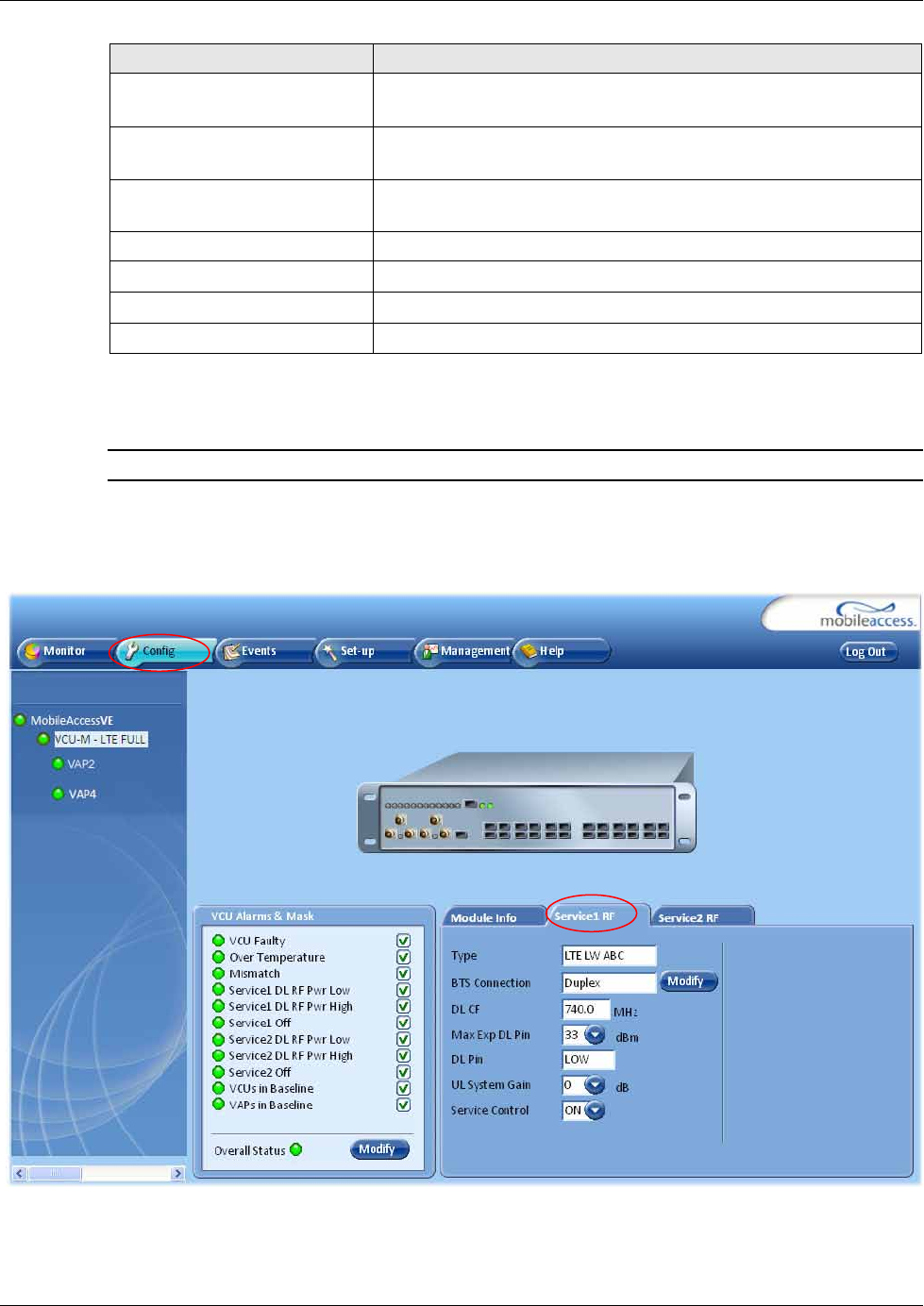The width and height of the screenshot is (924, 1306).
Task: Click left arrow of tree scrollbar
Action: coord(19,1174)
